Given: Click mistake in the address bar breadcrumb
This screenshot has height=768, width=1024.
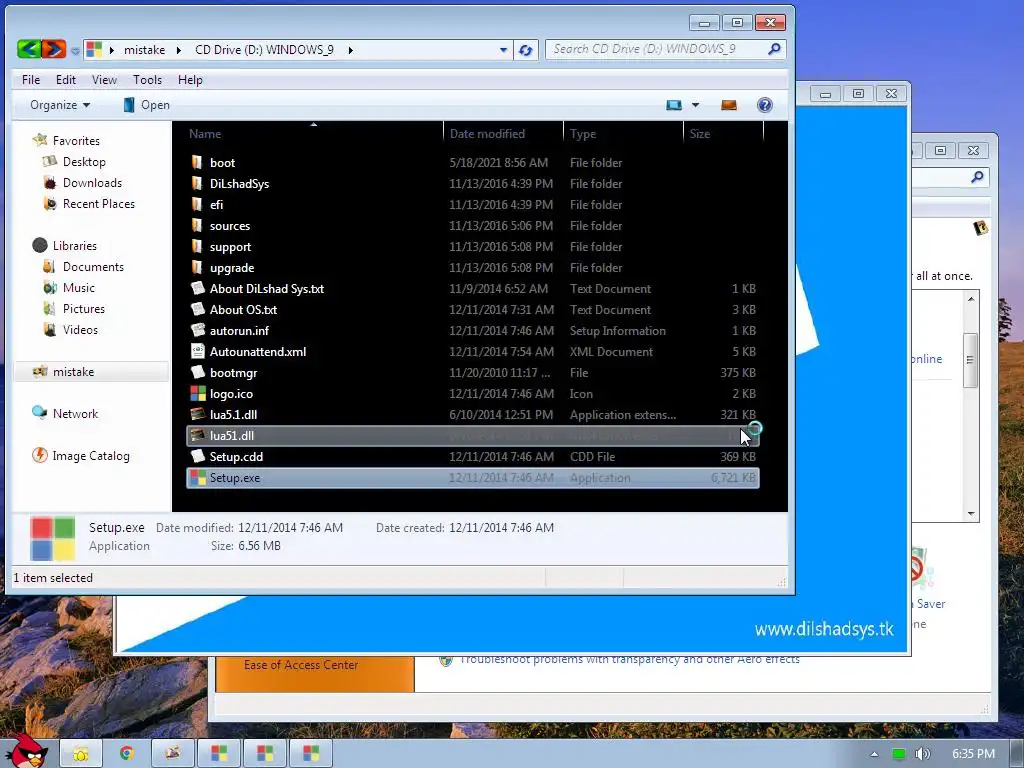Looking at the screenshot, I should pyautogui.click(x=144, y=50).
